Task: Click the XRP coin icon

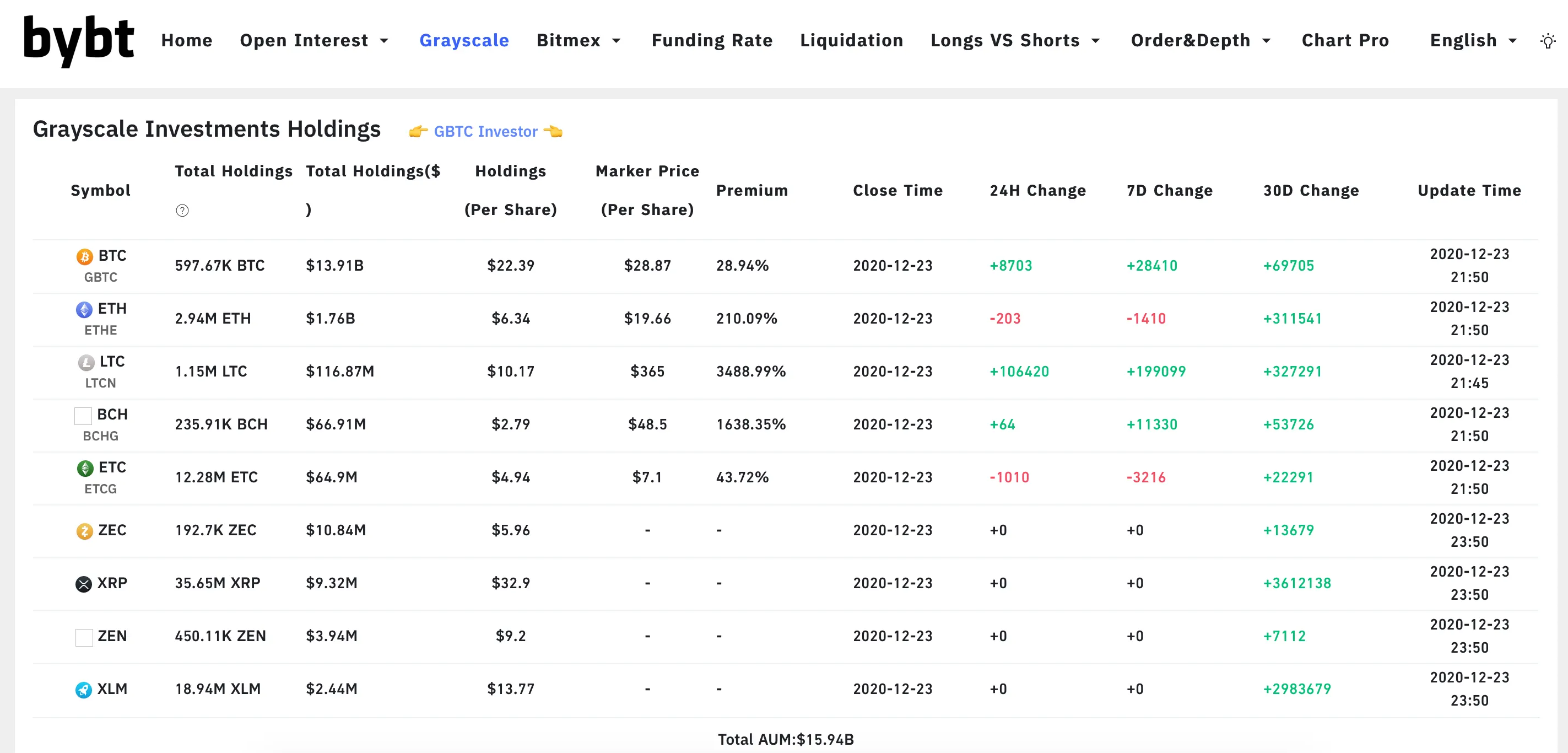Action: click(83, 584)
